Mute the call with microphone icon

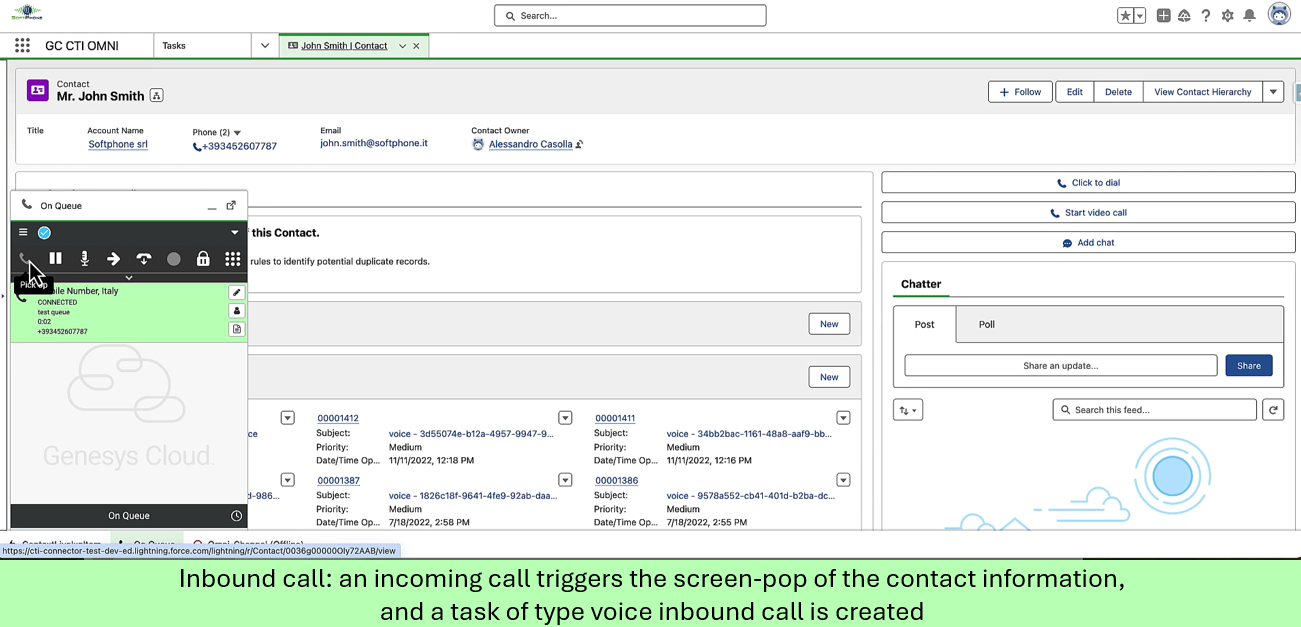(x=85, y=259)
